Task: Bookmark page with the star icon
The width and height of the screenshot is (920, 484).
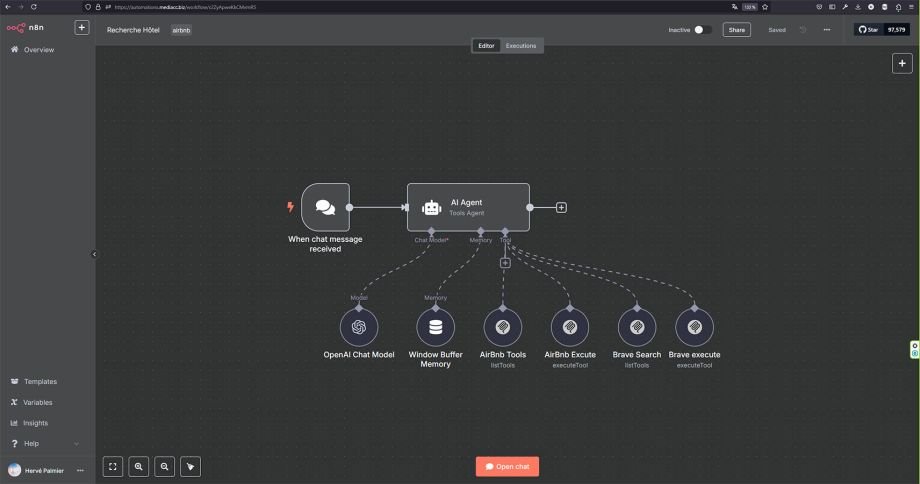Action: pyautogui.click(x=765, y=7)
